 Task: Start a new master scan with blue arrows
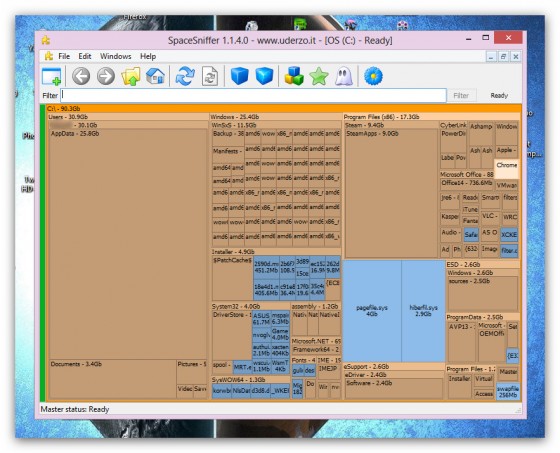185,76
